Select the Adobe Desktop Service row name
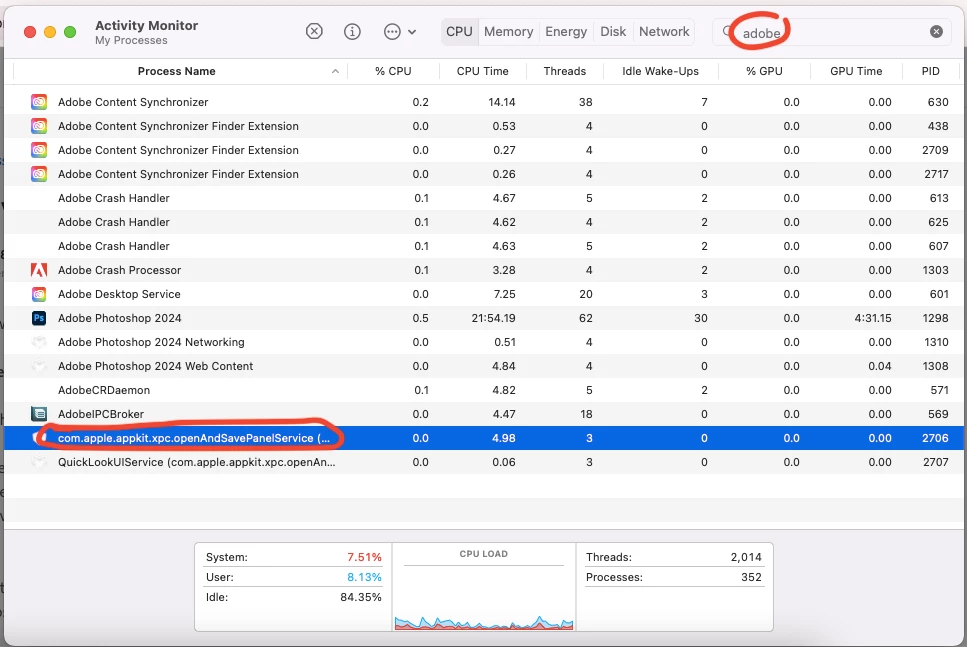This screenshot has height=647, width=967. (119, 294)
